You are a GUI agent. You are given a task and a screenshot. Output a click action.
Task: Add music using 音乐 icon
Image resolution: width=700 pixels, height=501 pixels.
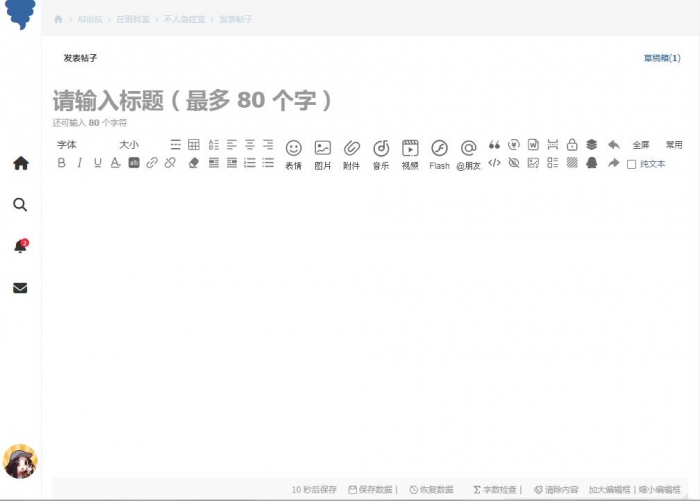[381, 154]
